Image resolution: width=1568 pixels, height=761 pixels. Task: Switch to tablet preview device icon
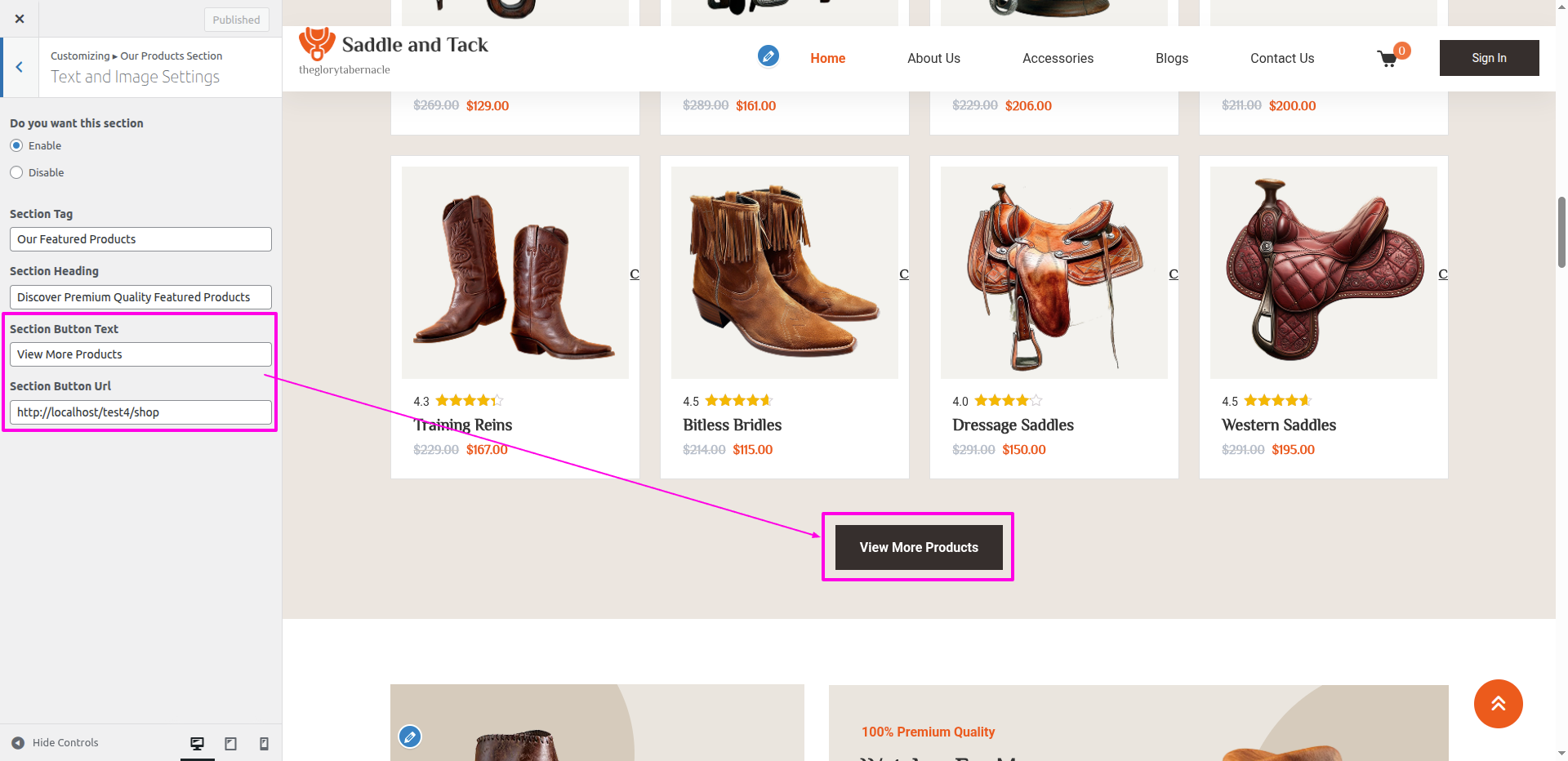coord(231,743)
